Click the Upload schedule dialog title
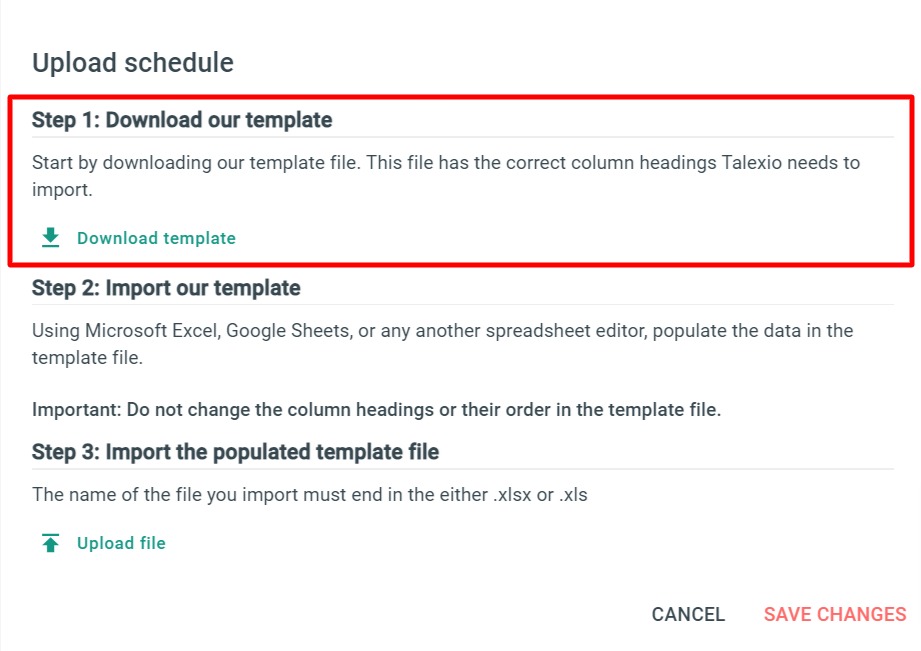The width and height of the screenshot is (921, 651). pos(133,62)
